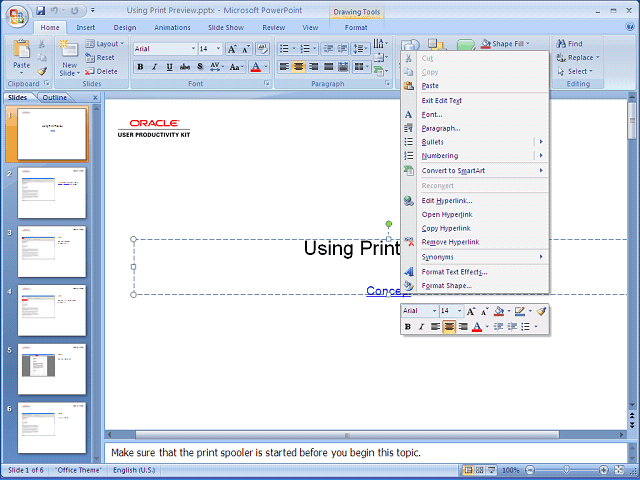Click Grow Font button in ribbon
Viewport: 640px width, 480px height.
click(231, 49)
